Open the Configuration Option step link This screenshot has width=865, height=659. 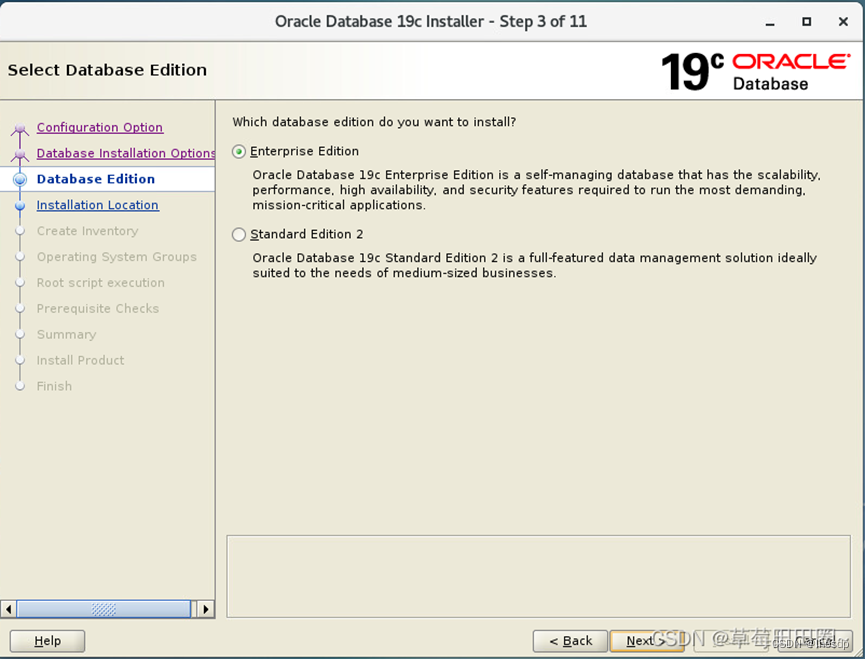[x=100, y=127]
